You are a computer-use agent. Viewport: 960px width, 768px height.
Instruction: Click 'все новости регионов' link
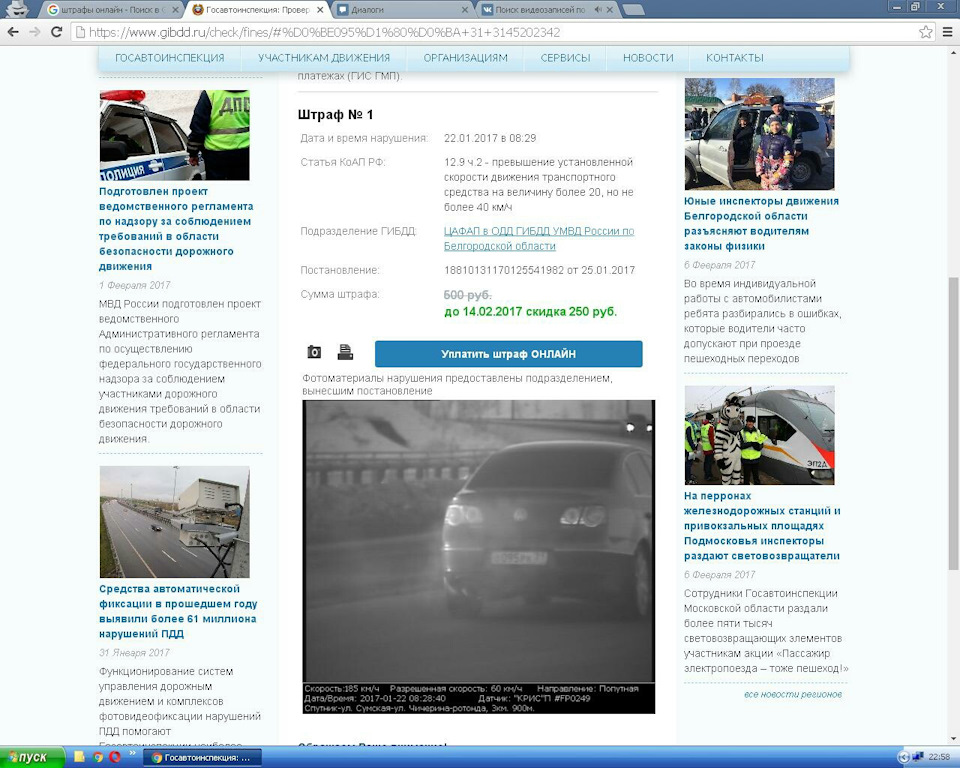tap(793, 694)
